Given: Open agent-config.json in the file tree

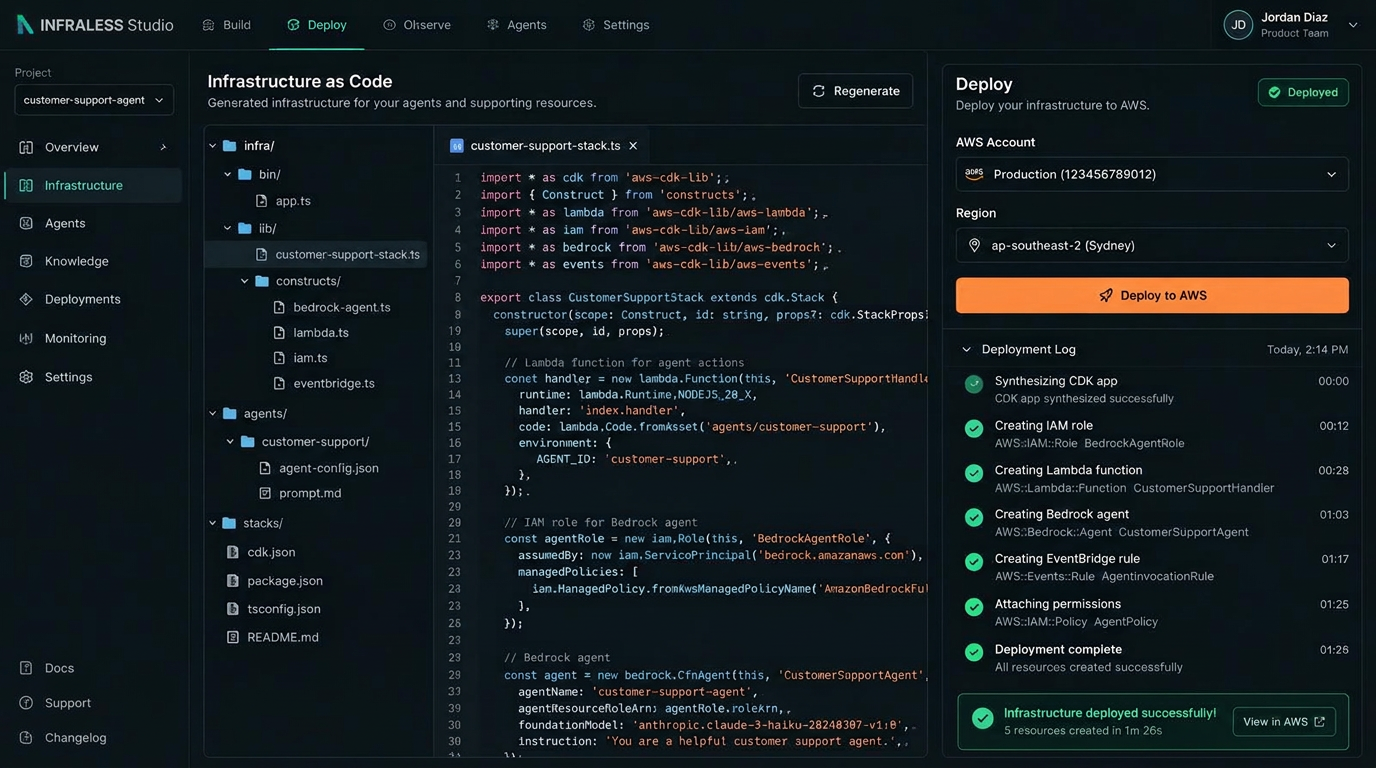Looking at the screenshot, I should [x=329, y=468].
